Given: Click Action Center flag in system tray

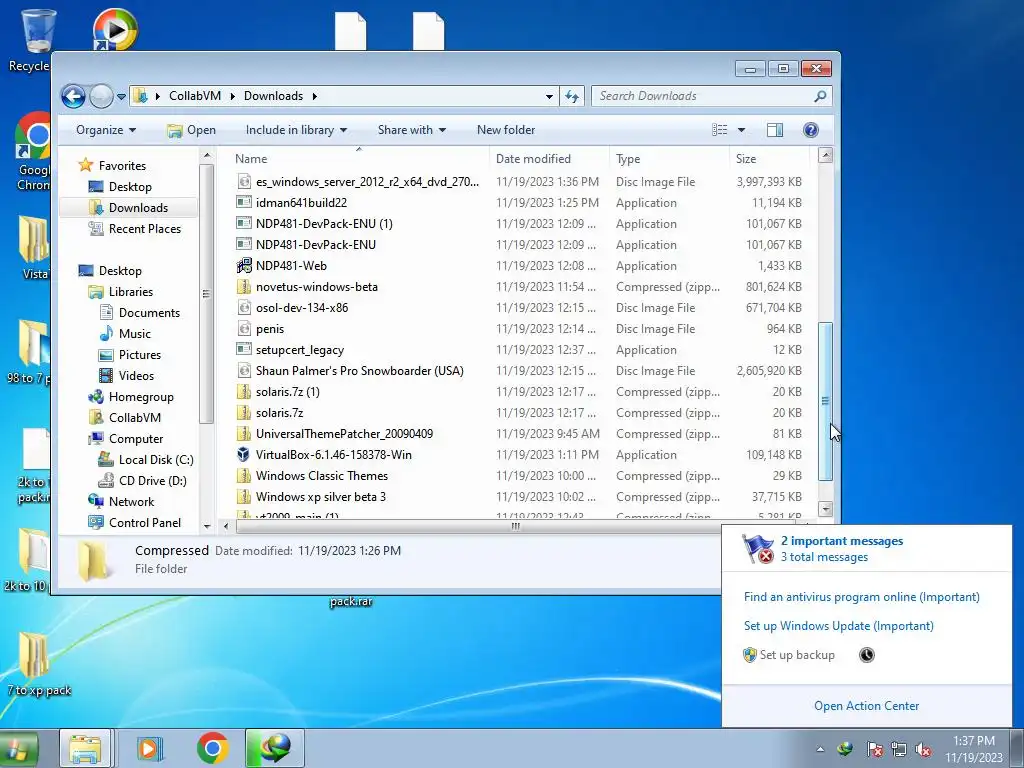Looking at the screenshot, I should click(874, 749).
